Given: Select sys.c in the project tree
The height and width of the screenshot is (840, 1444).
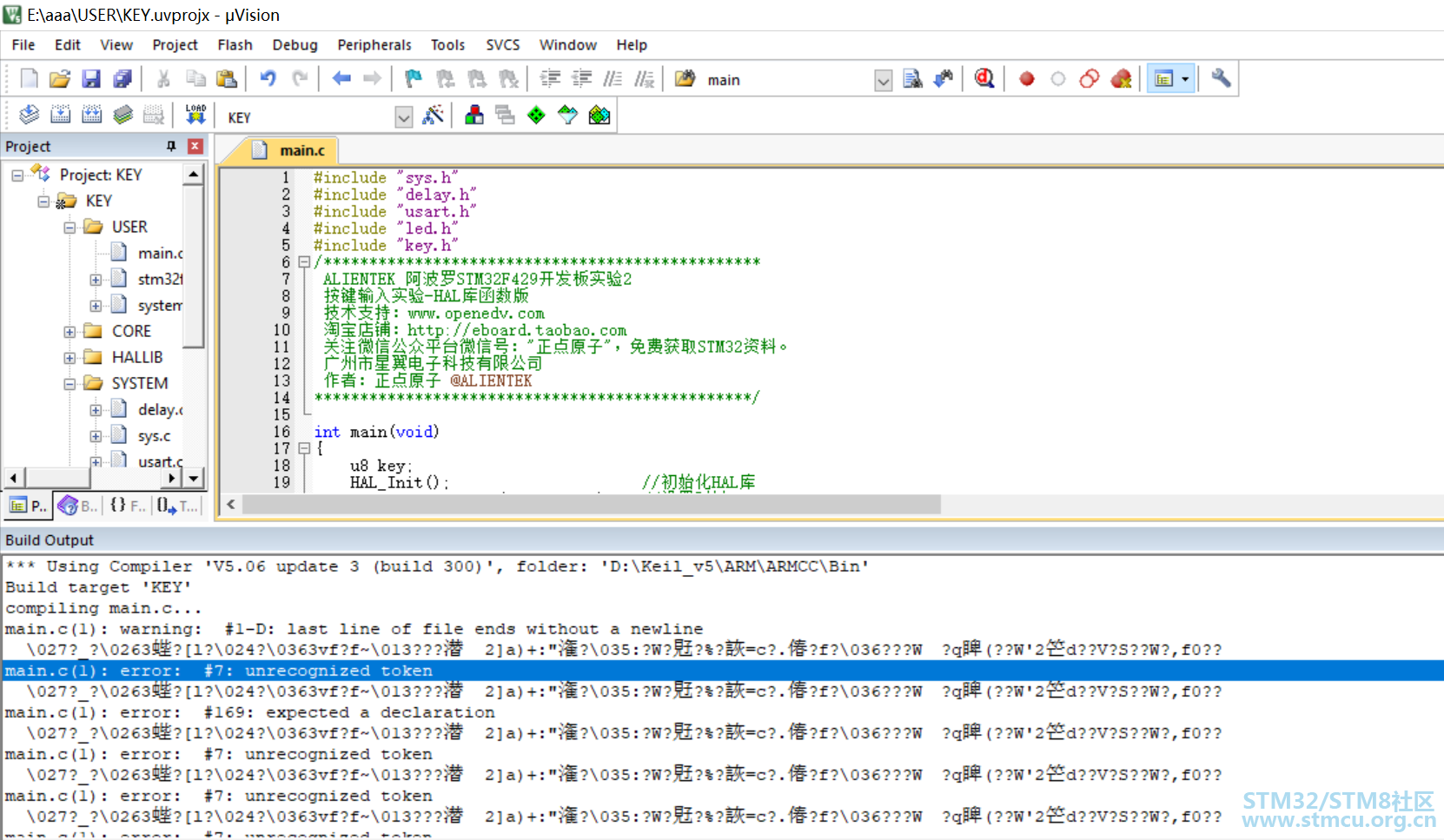Looking at the screenshot, I should coord(154,435).
